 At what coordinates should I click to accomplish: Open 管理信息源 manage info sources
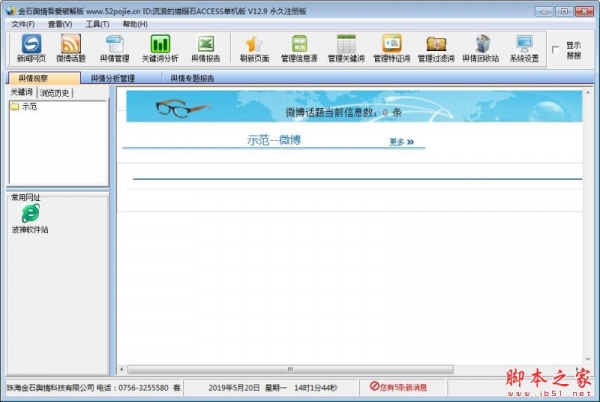299,49
